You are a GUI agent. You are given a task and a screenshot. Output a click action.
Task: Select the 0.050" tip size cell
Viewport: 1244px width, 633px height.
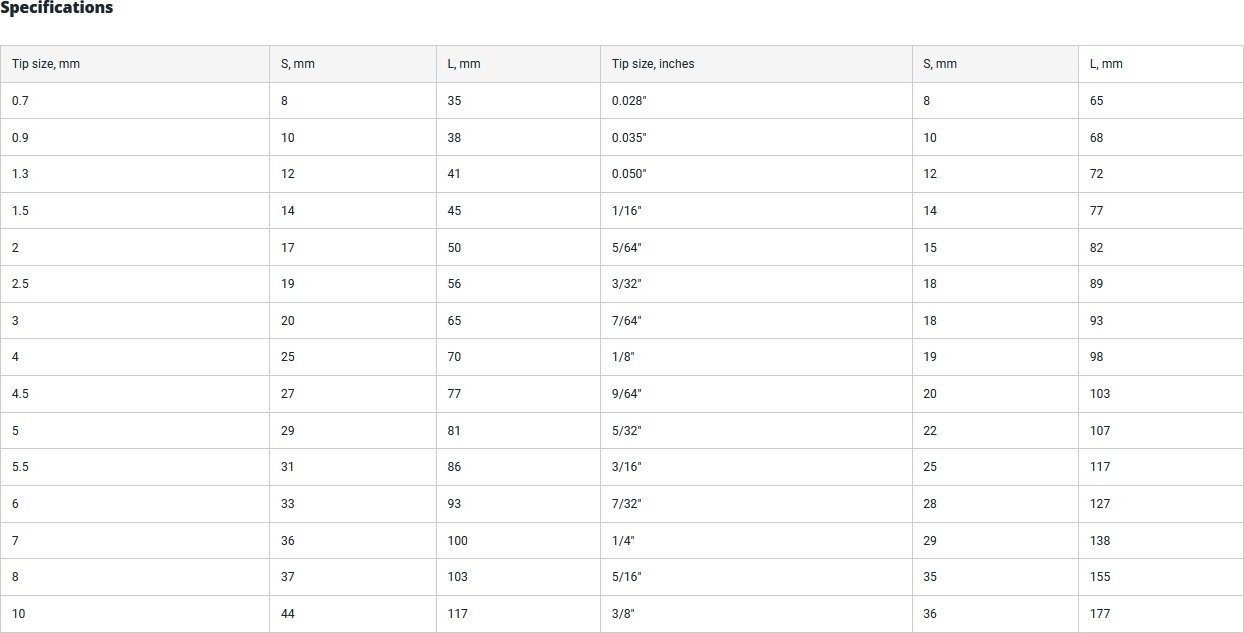[756, 174]
